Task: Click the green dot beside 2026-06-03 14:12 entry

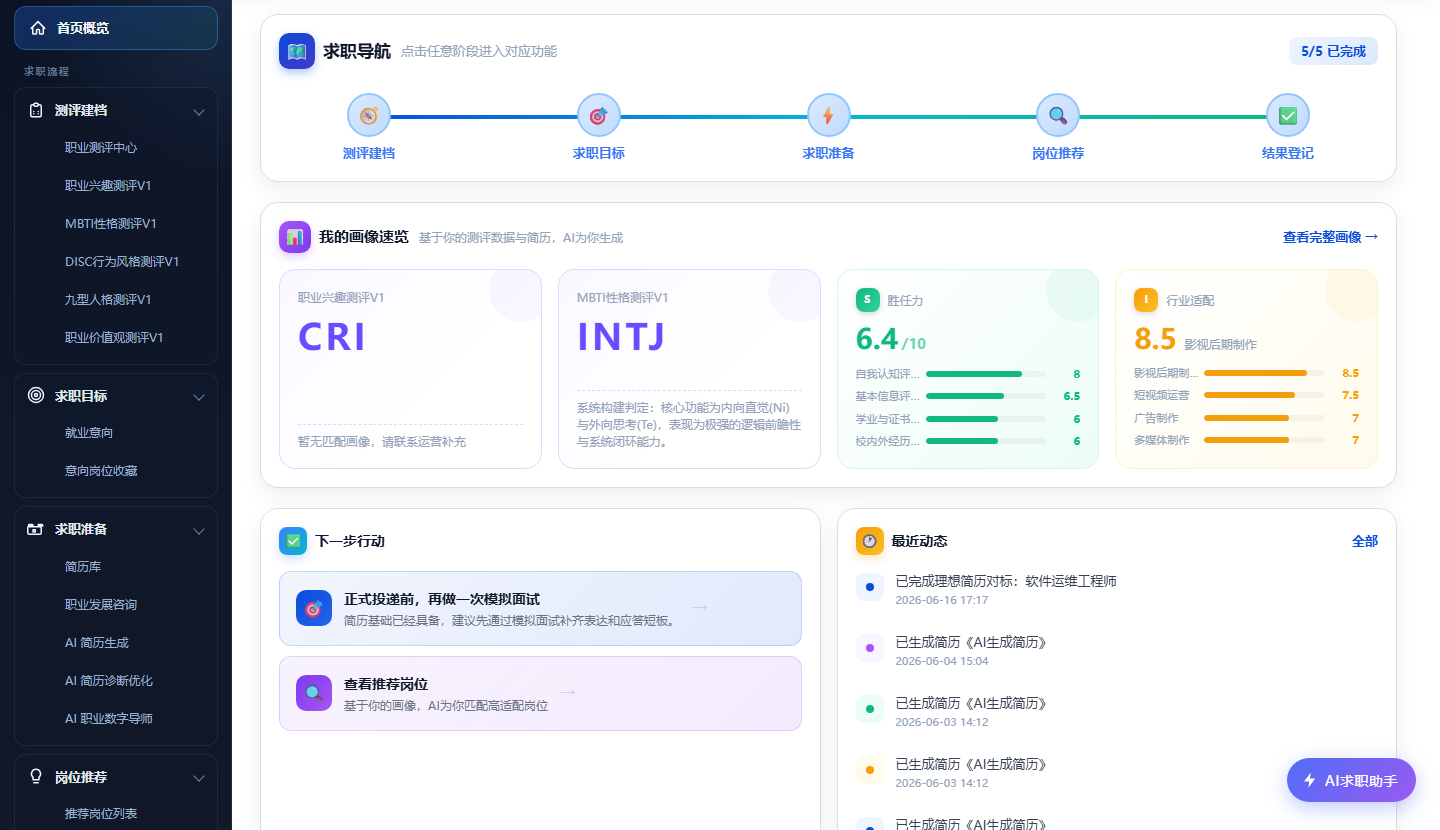Action: (x=870, y=709)
